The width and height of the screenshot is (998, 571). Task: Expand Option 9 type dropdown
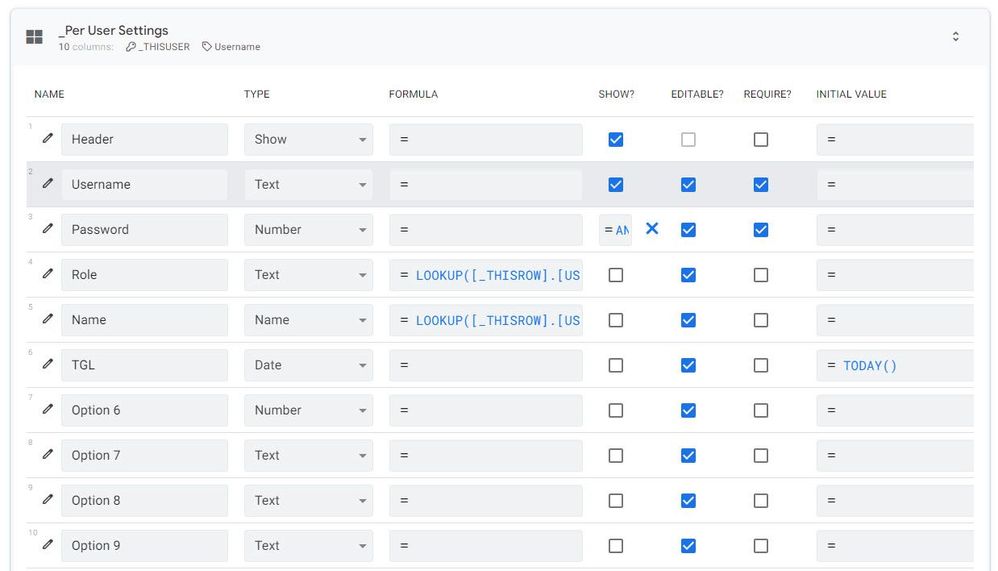pyautogui.click(x=309, y=546)
